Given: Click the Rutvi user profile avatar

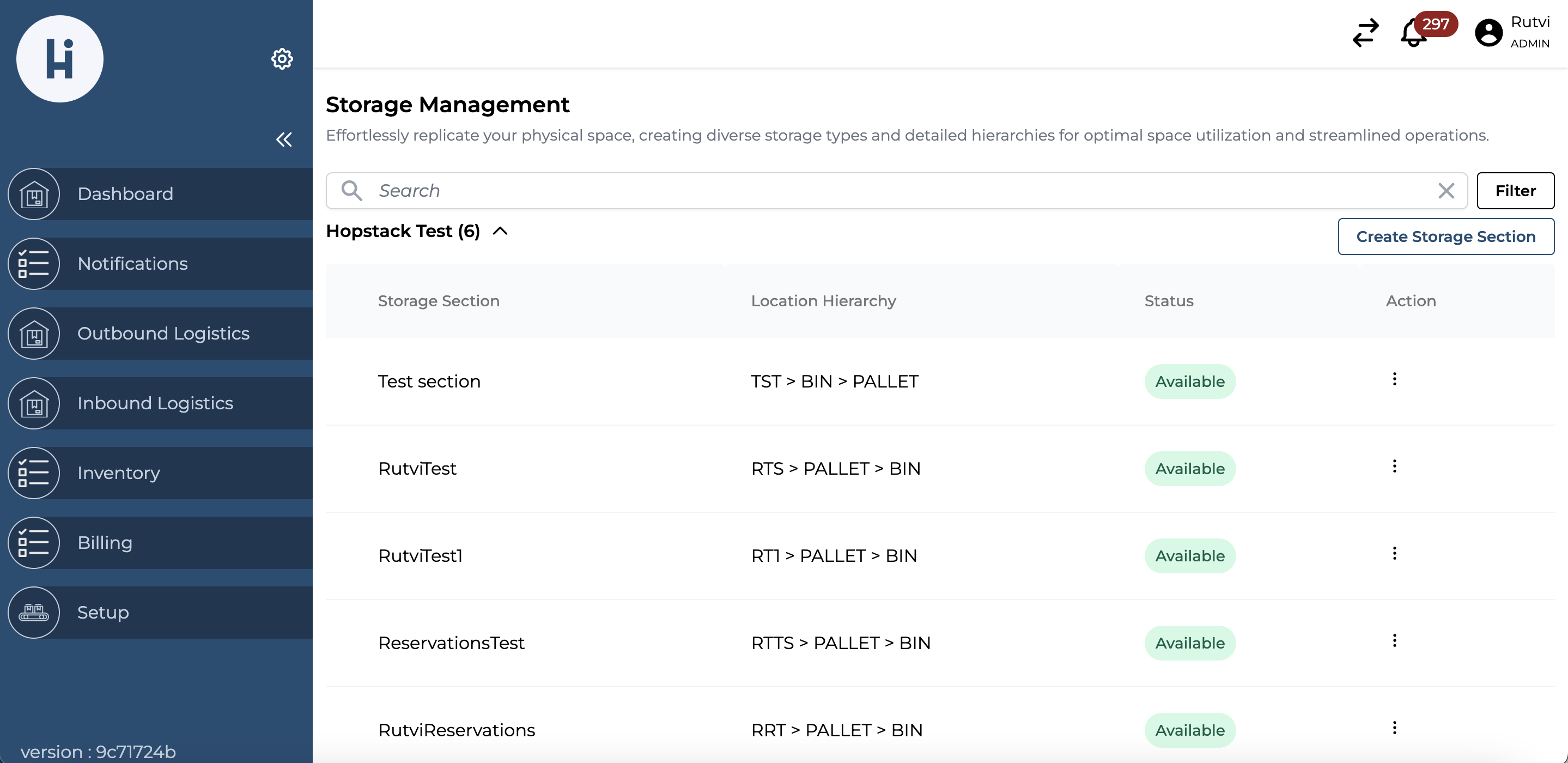Looking at the screenshot, I should [1488, 33].
